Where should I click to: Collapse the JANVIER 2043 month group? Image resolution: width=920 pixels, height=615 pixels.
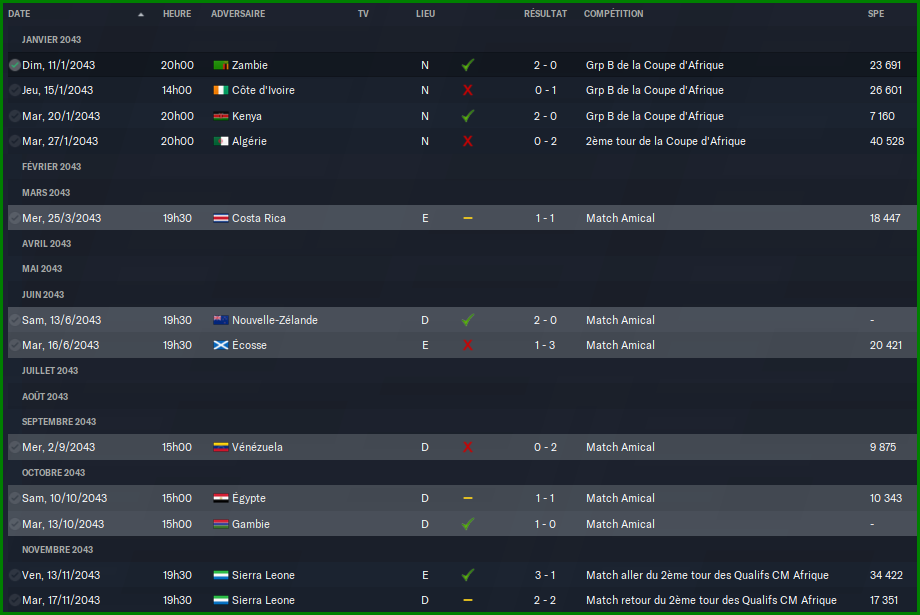pyautogui.click(x=51, y=40)
